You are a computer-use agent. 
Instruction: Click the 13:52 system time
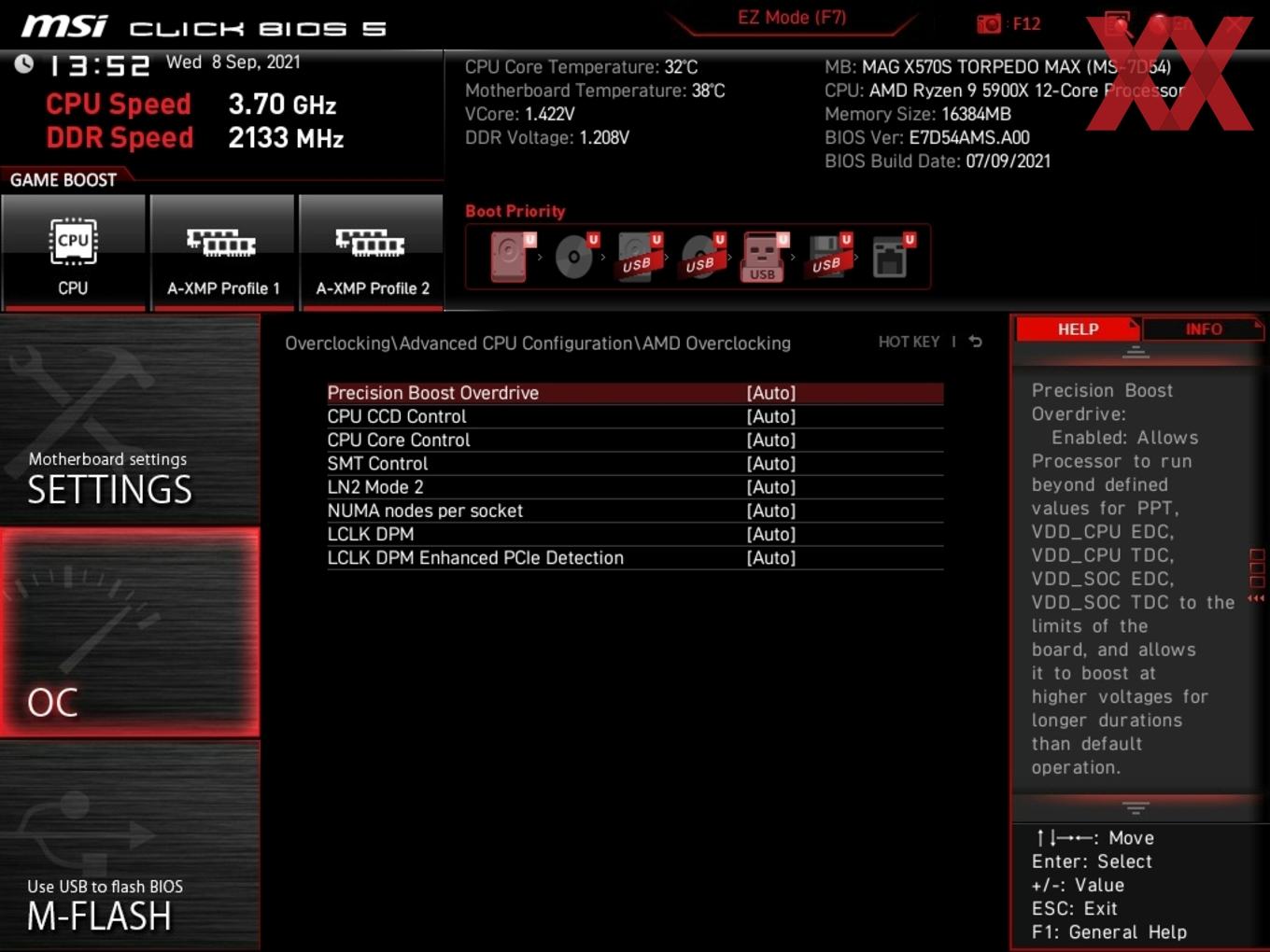point(99,65)
